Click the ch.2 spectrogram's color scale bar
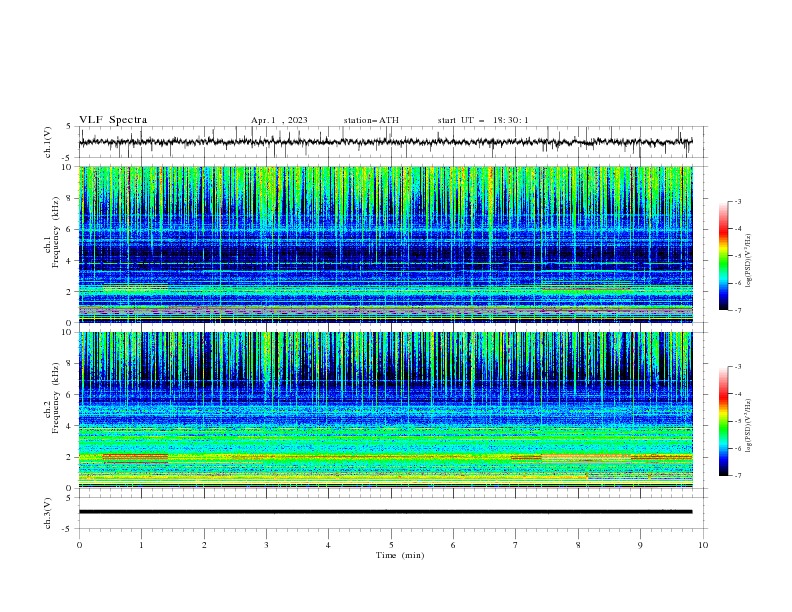Screen dimensions: 792x612 (x=723, y=421)
